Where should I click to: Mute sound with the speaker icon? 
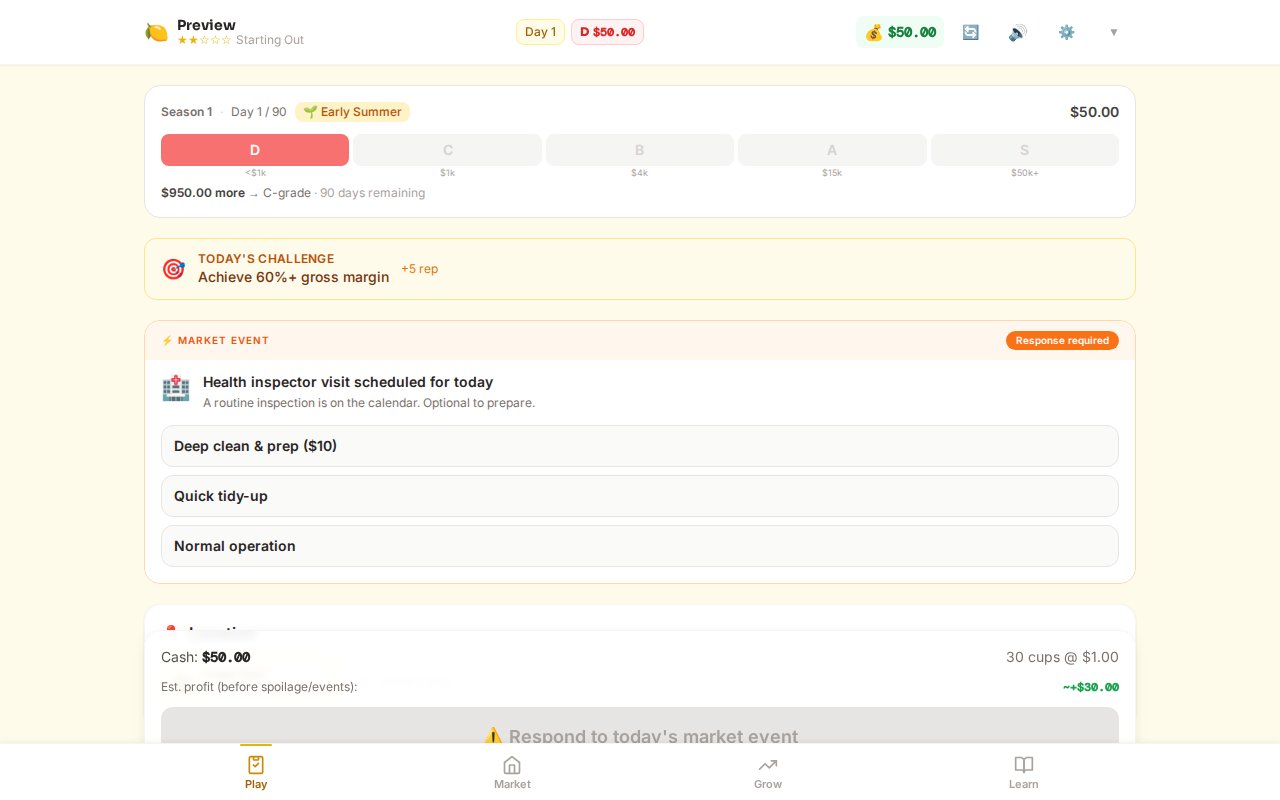(1018, 32)
